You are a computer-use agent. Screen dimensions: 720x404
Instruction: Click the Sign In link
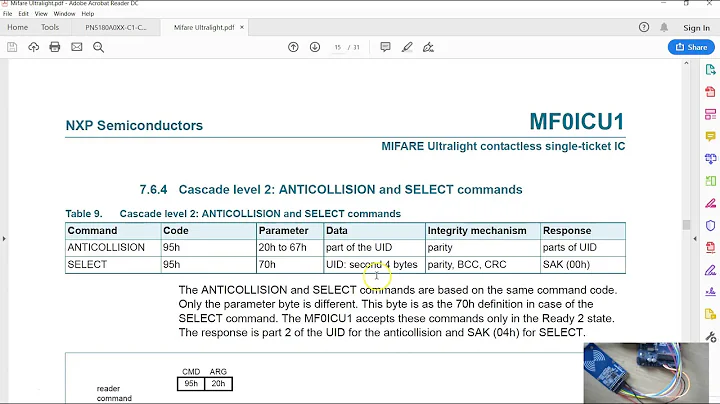696,28
